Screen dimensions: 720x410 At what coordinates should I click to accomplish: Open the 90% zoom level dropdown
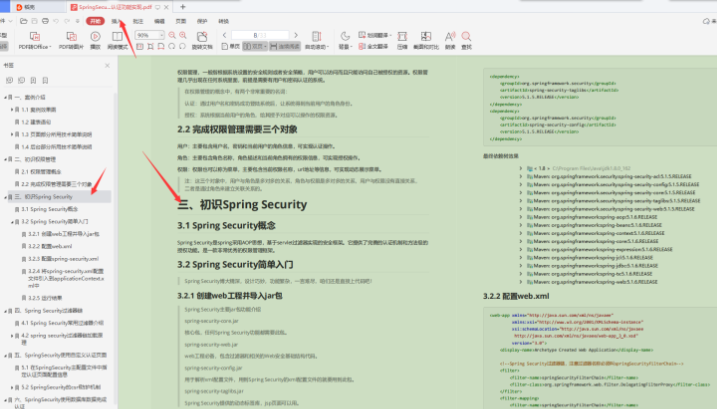161,35
